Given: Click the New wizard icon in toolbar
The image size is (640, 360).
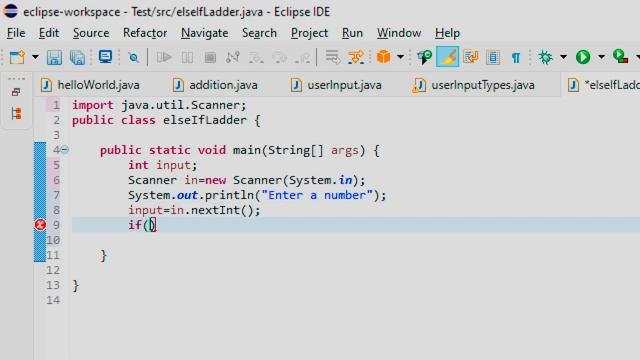Looking at the screenshot, I should 17,57.
